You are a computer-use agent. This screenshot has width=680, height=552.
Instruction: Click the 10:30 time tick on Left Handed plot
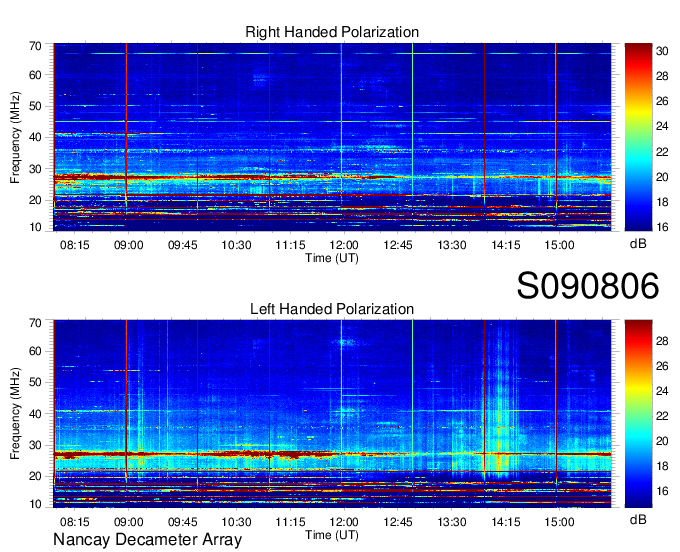(236, 522)
